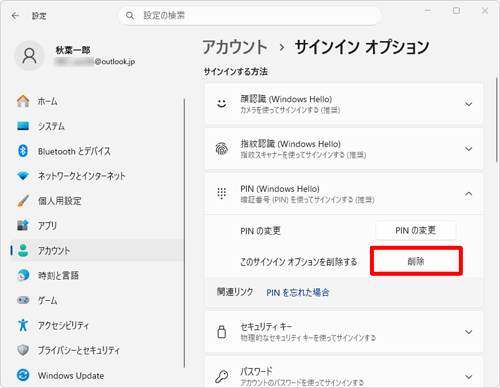500x388 pixels.
Task: Click the 関連リンク label
Action: click(235, 292)
